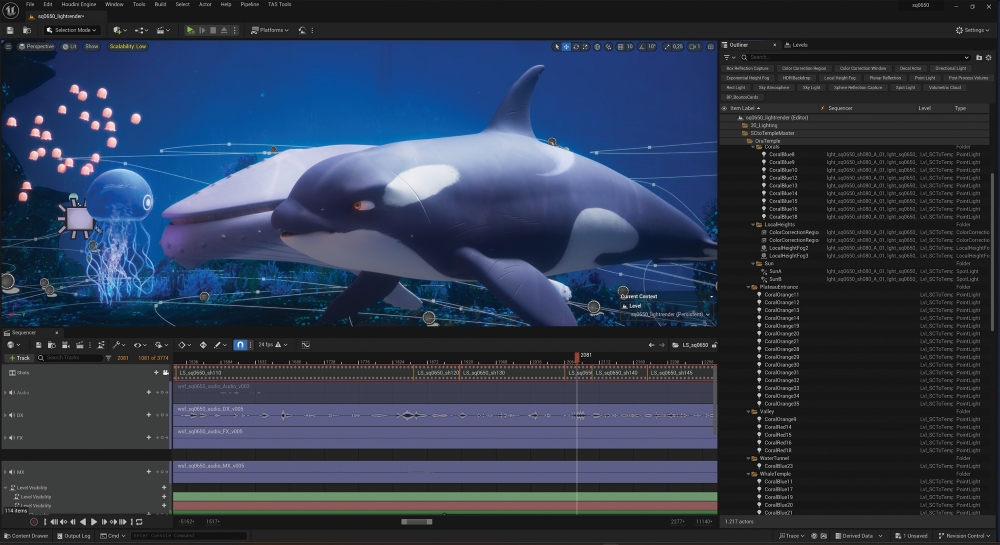Viewport: 1000px width, 545px height.
Task: Click the track filter funnel icon in Sequencer
Action: coord(108,358)
